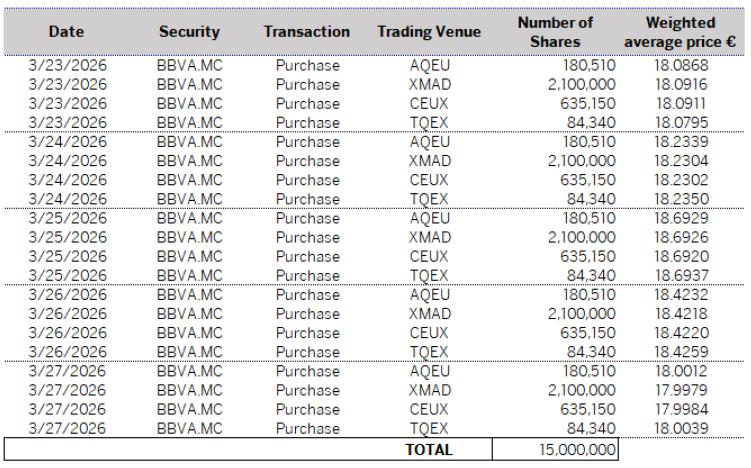Select the price value 18.4259
Screen dimensions: 751x468
pyautogui.click(x=680, y=351)
